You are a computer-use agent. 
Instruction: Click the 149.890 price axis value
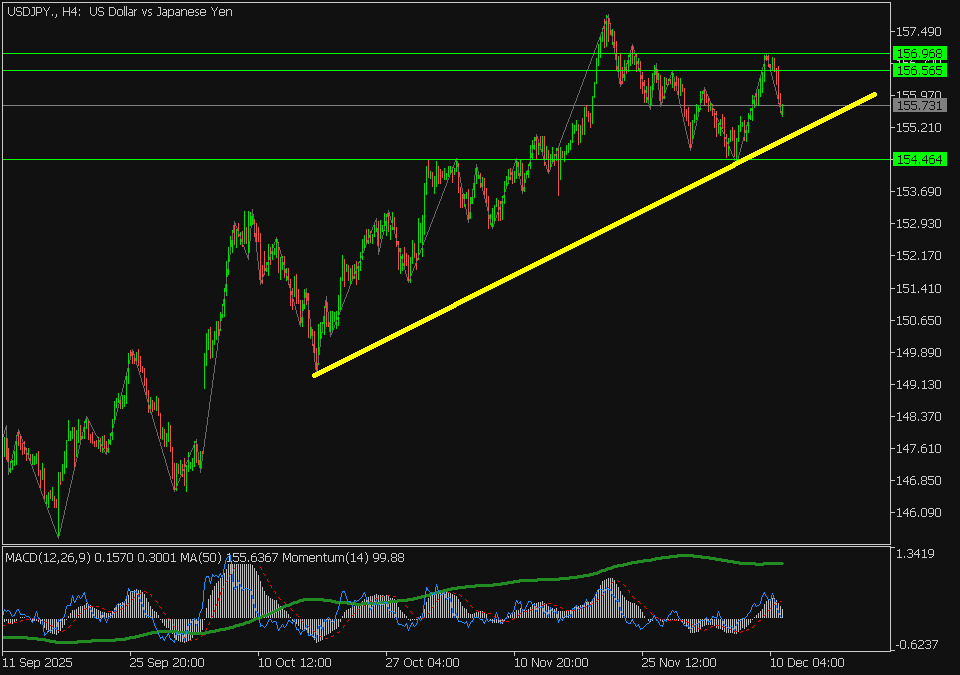coord(918,353)
